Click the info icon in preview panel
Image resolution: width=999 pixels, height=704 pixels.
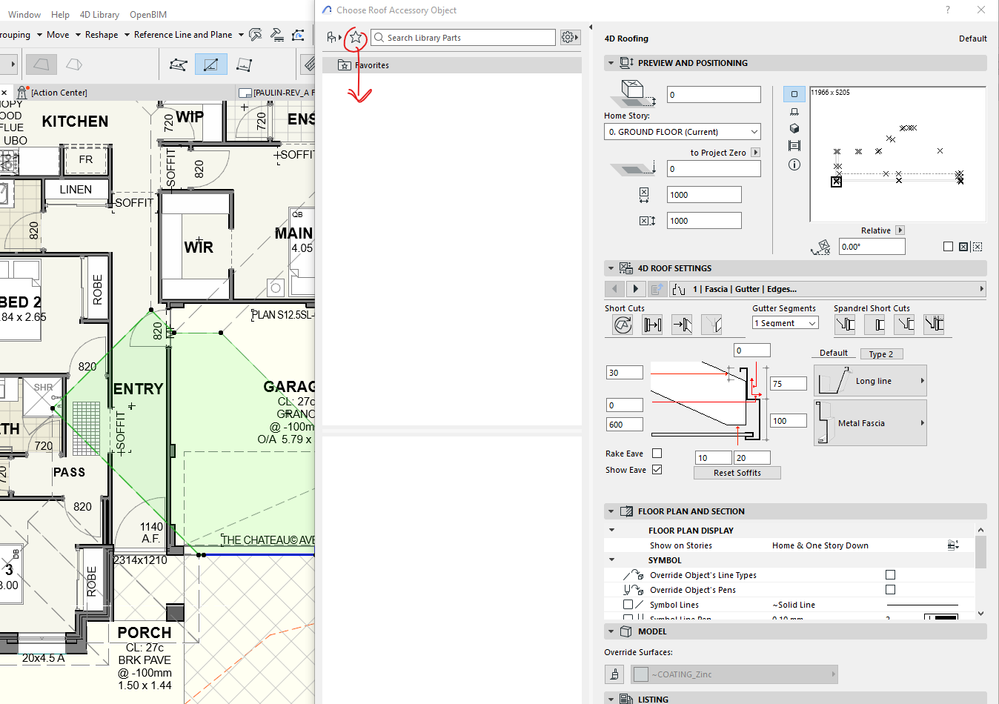point(794,165)
